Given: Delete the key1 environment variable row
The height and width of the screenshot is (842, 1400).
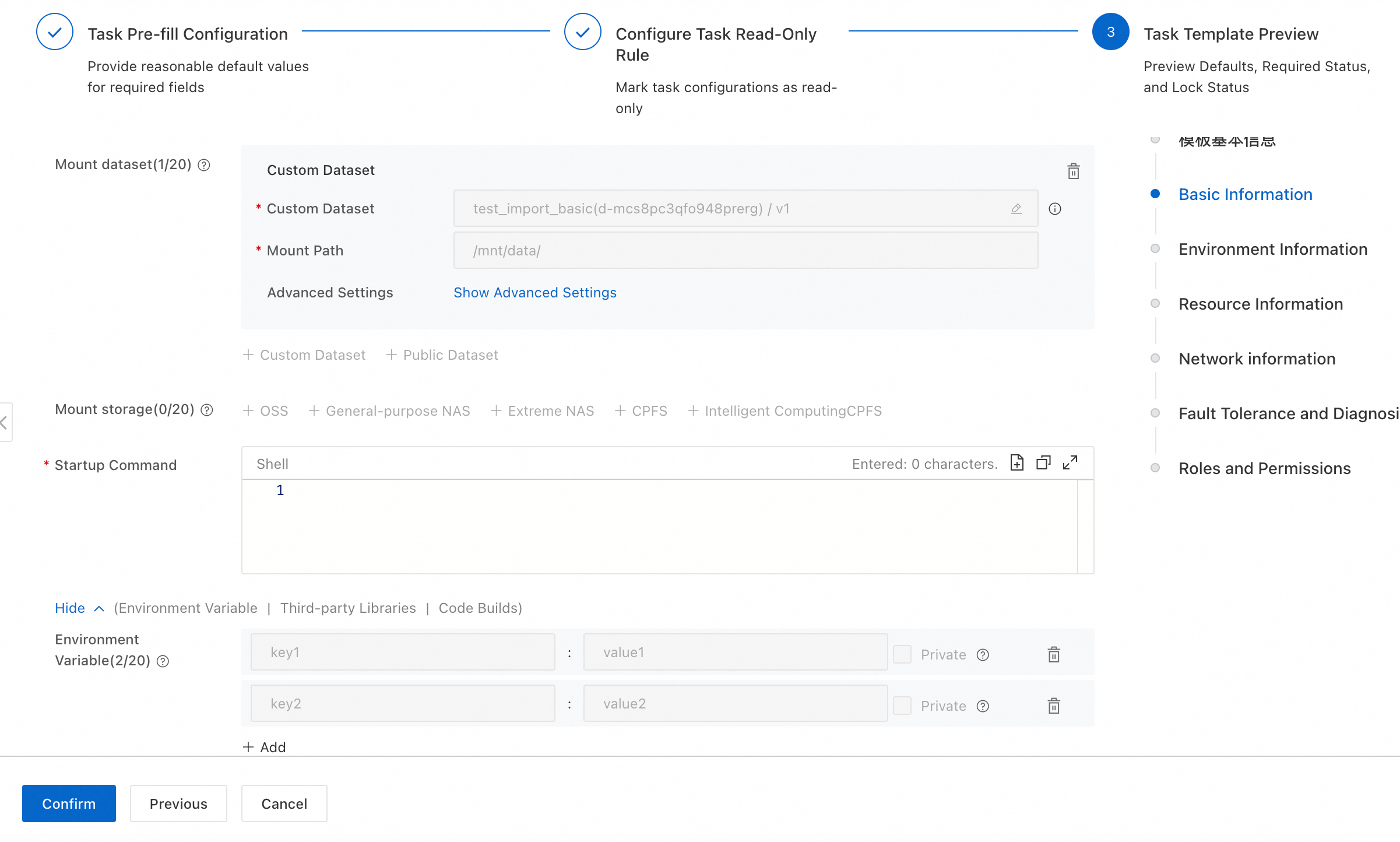Looking at the screenshot, I should tap(1054, 655).
